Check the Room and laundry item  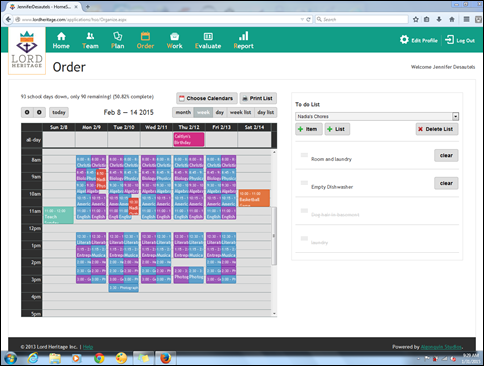[x=304, y=155]
